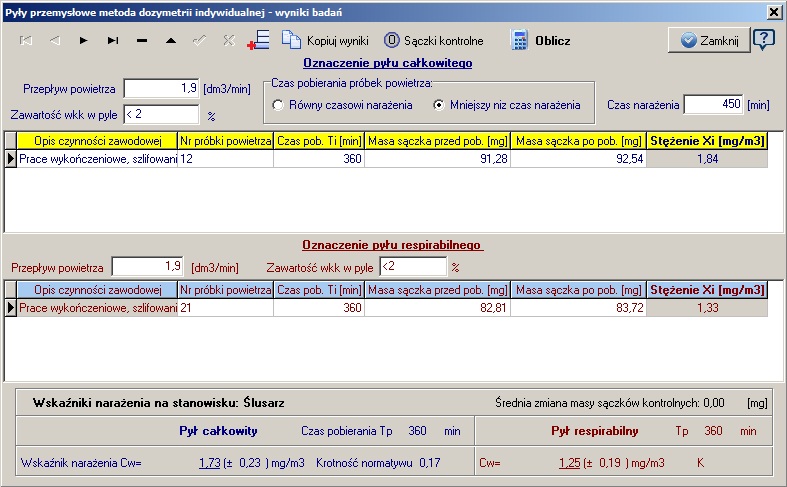Click underlined Cw value 1,73
This screenshot has width=787, height=487.
[x=210, y=463]
